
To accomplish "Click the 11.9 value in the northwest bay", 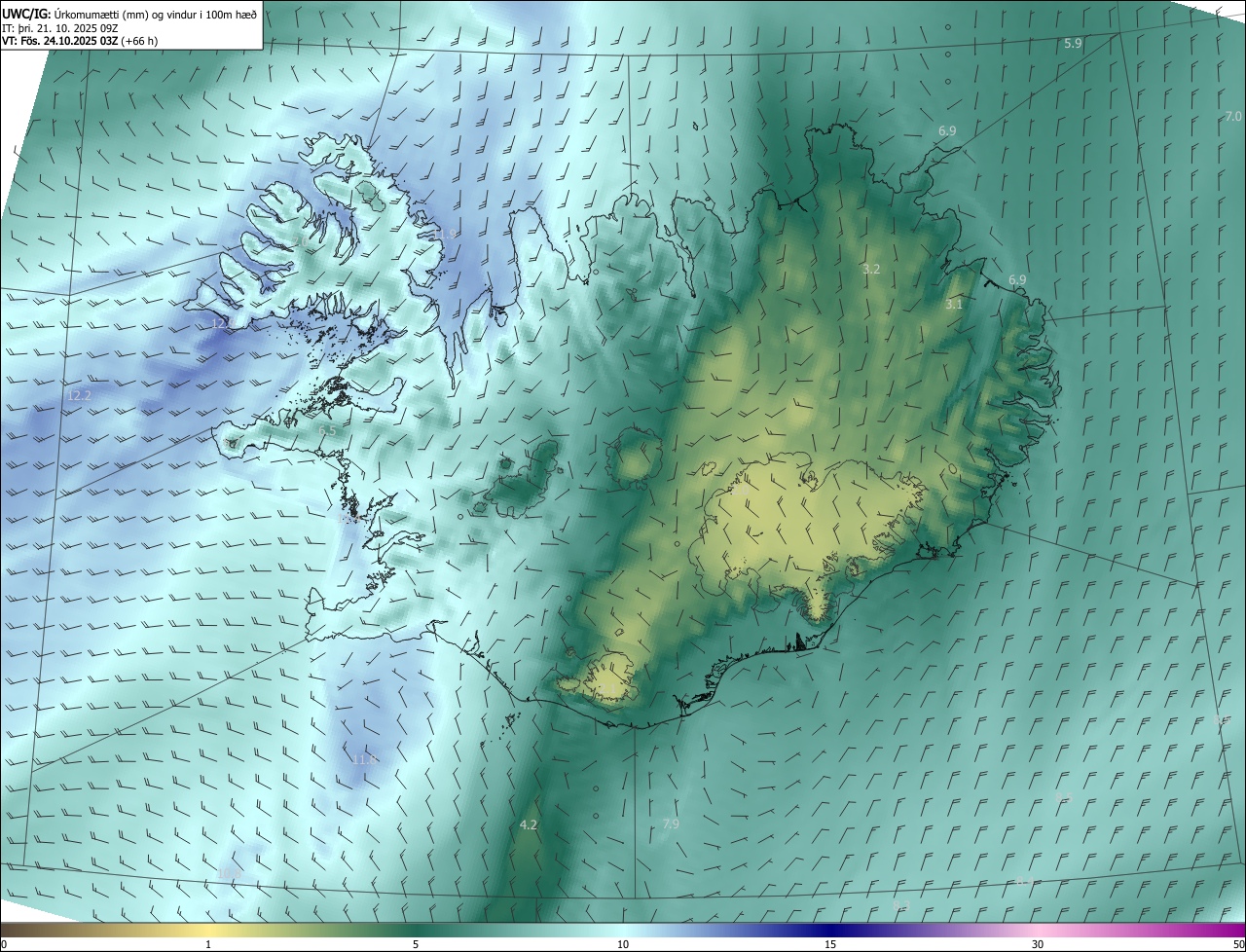I will click(x=445, y=236).
